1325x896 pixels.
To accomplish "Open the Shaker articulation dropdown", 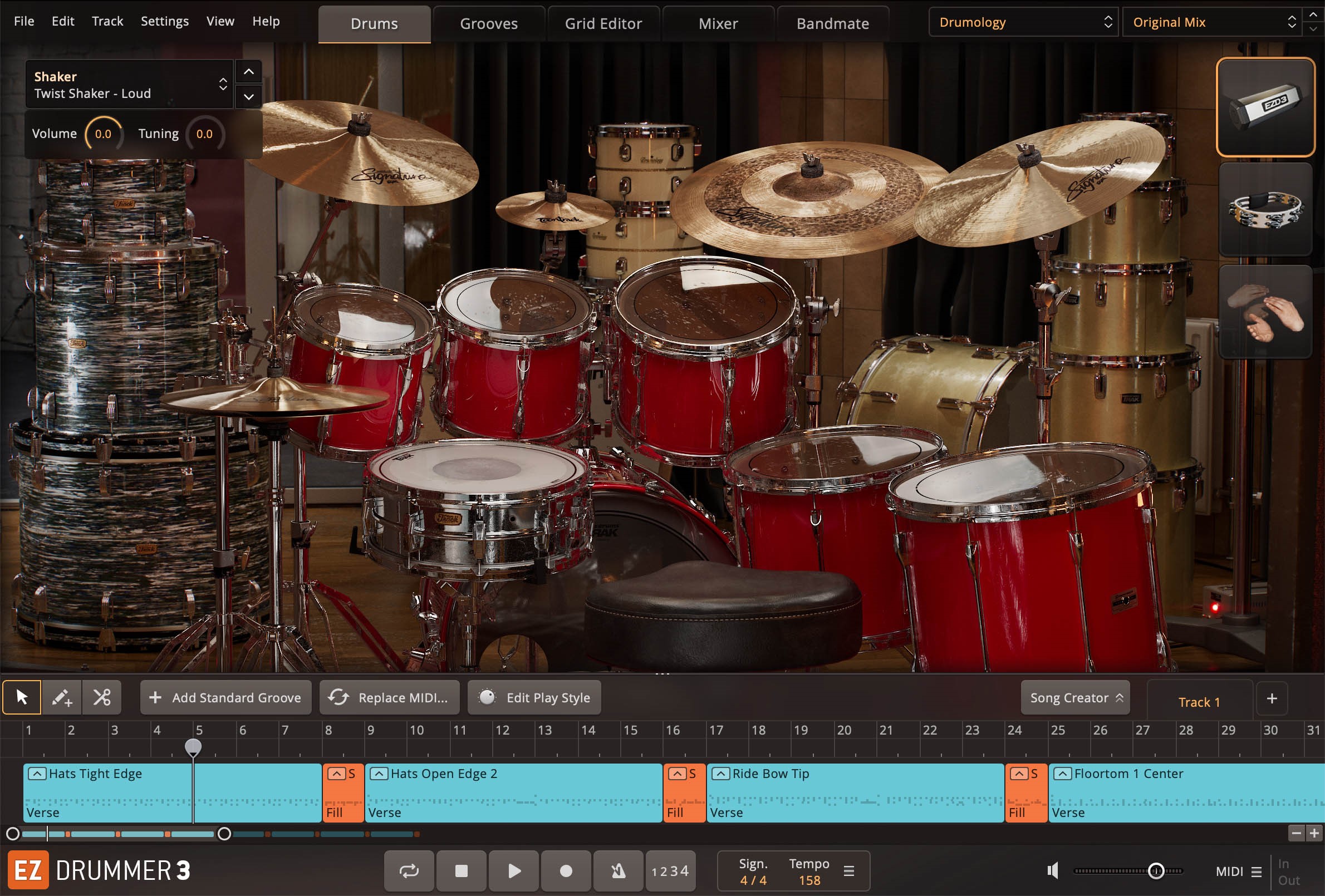I will 129,85.
